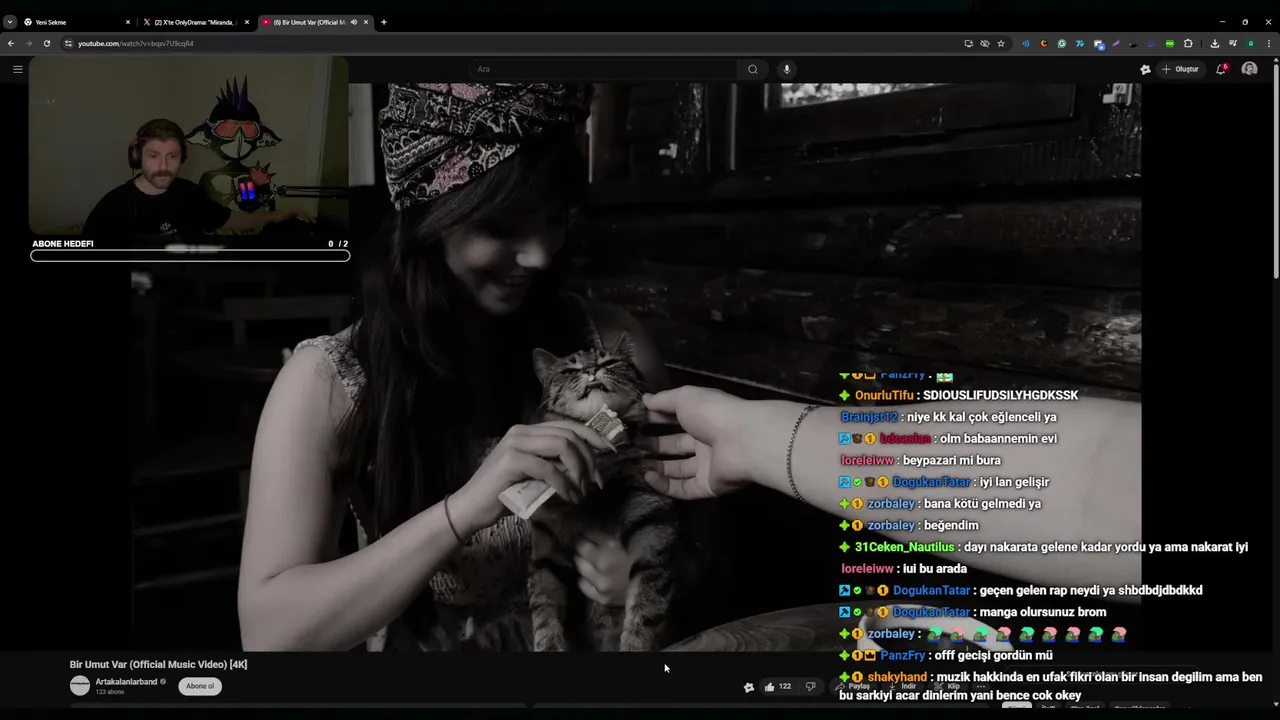Click the youtube.com URL in the address bar
1280x720 pixels.
(x=136, y=43)
